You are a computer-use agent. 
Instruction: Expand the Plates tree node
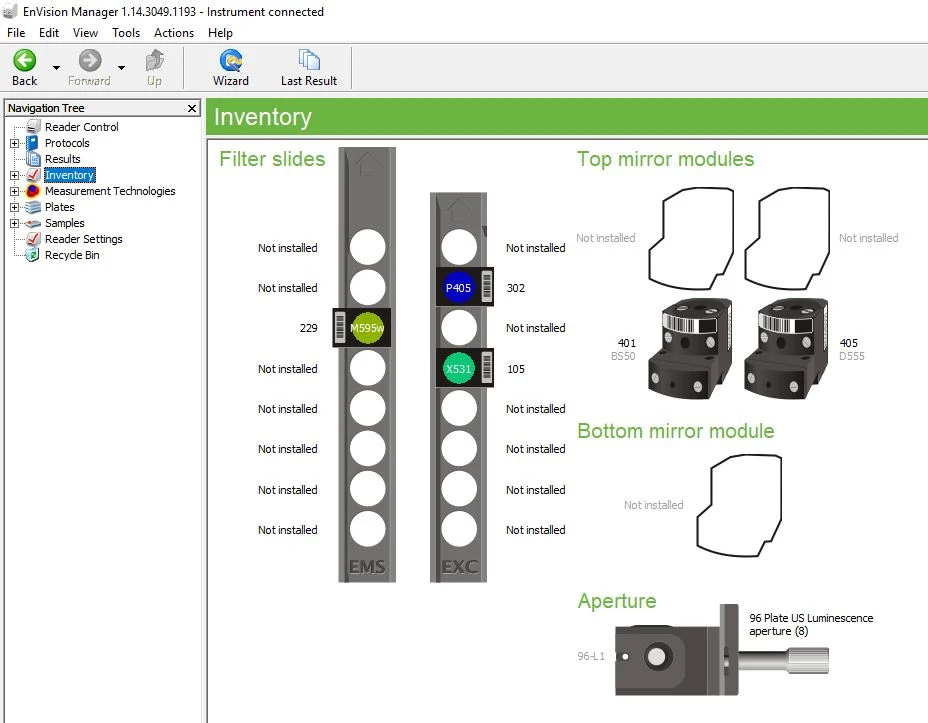(15, 207)
